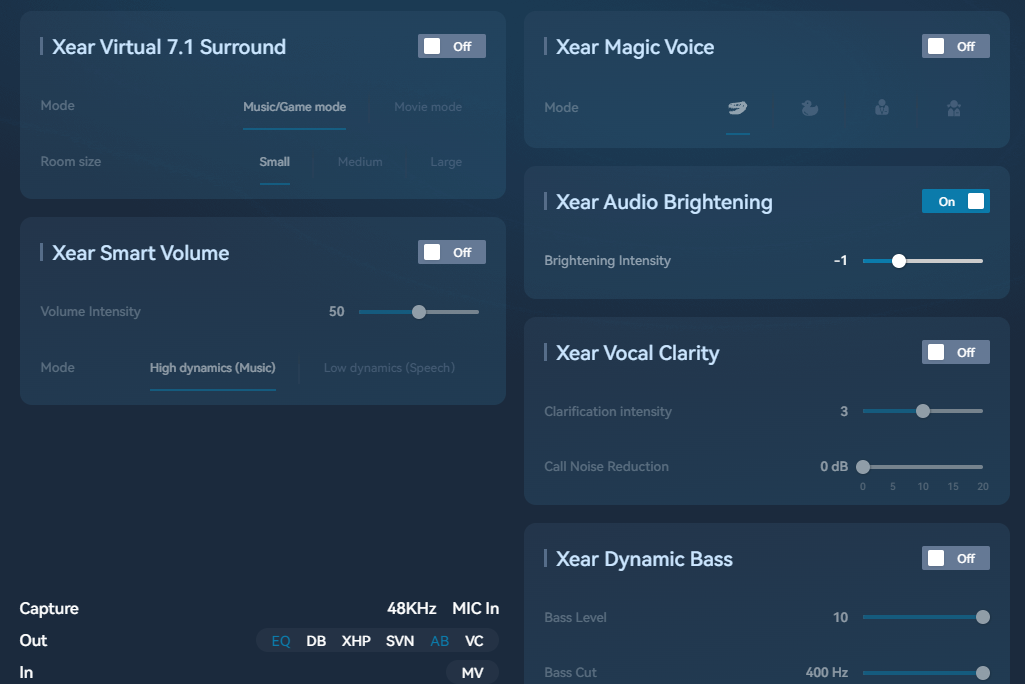This screenshot has height=684, width=1025.
Task: Select Movie mode for surround
Action: click(428, 107)
